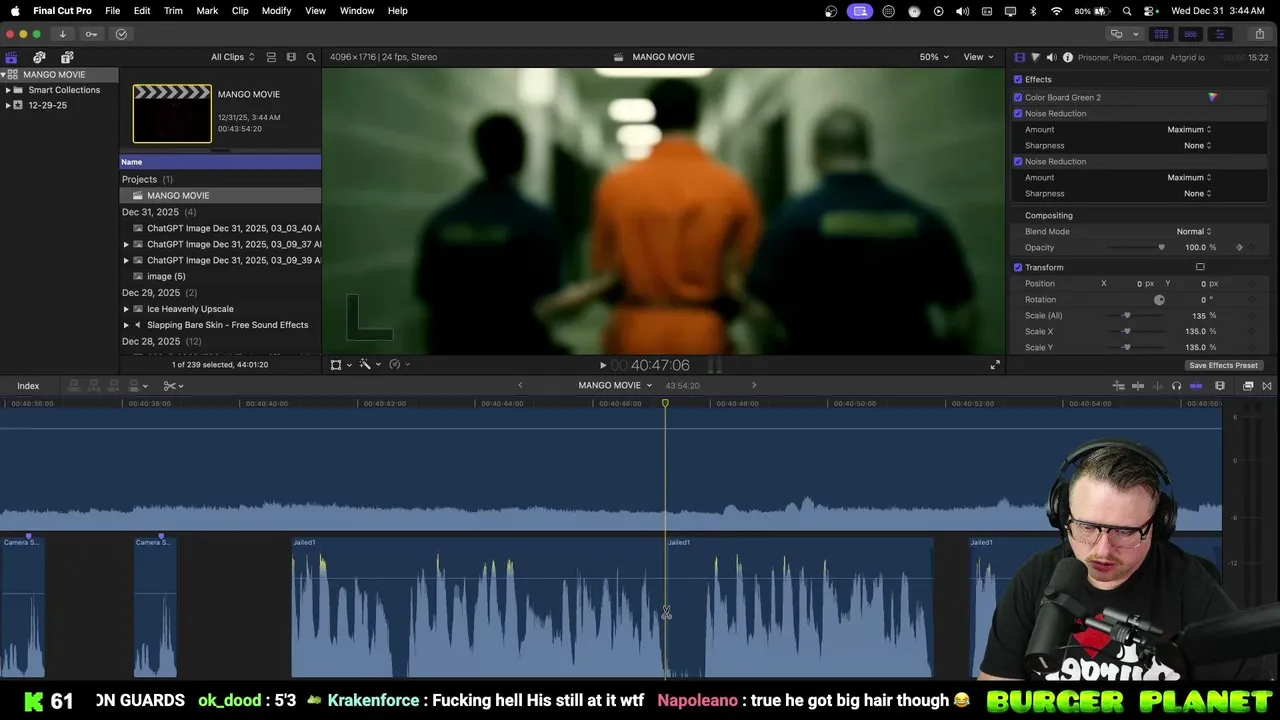Open the 50% zoom dropdown
Screen dimensions: 1280x720
click(x=935, y=57)
